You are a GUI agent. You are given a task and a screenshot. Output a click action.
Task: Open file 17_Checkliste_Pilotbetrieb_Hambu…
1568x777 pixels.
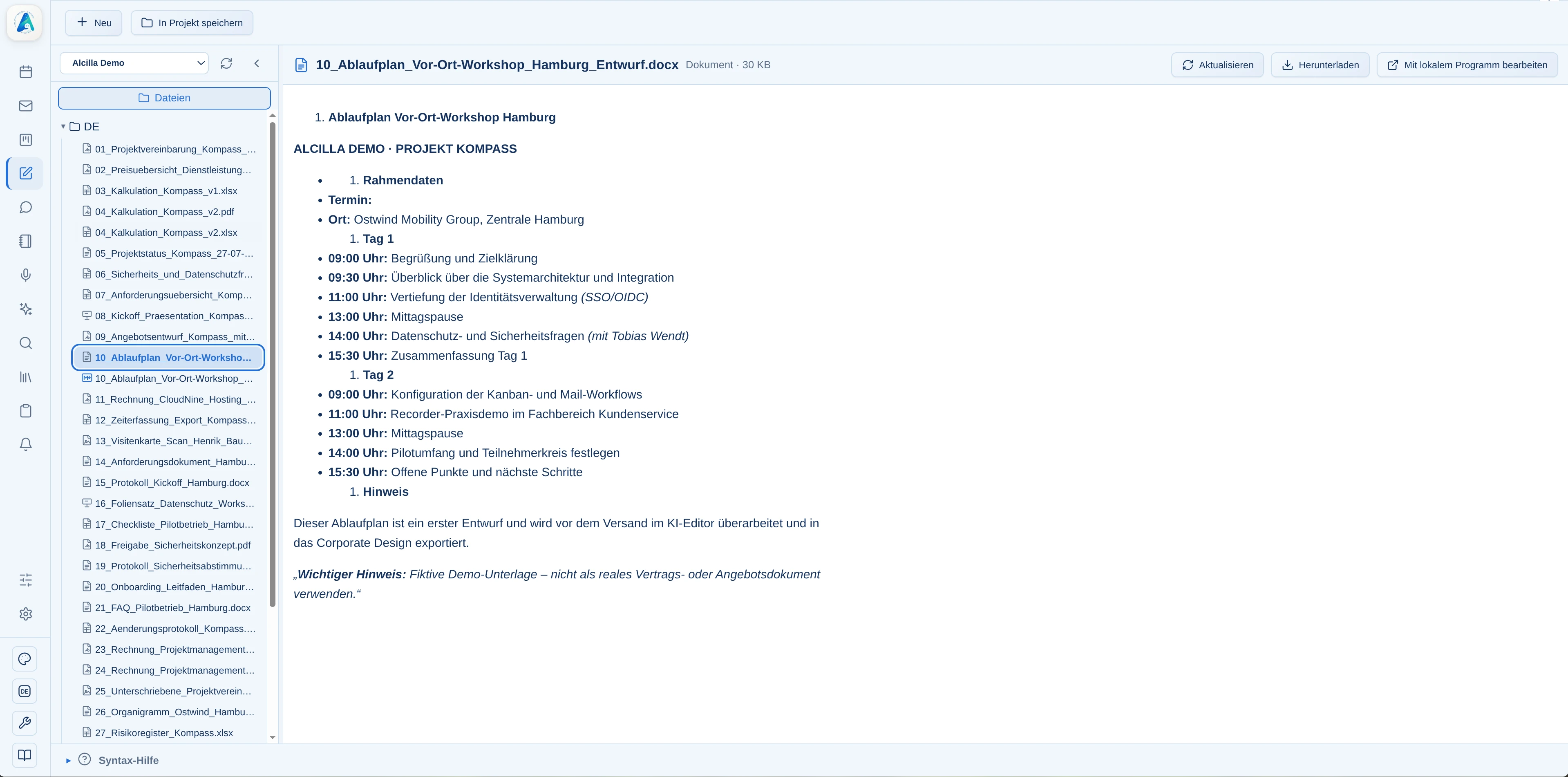click(169, 524)
